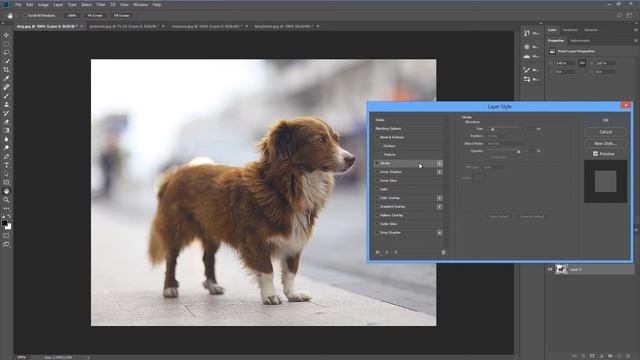Click the plus button beside Color Overlay
Screen dimensions: 640x360
click(x=439, y=198)
